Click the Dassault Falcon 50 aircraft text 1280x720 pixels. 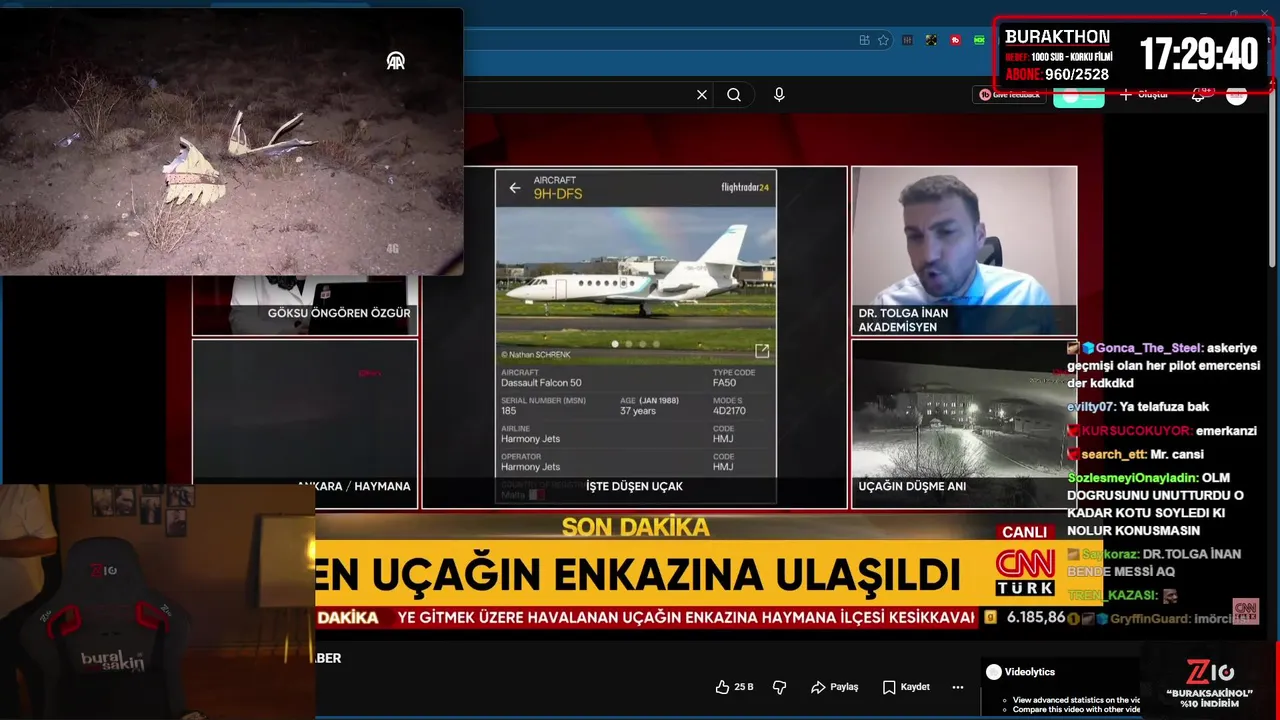coord(541,383)
